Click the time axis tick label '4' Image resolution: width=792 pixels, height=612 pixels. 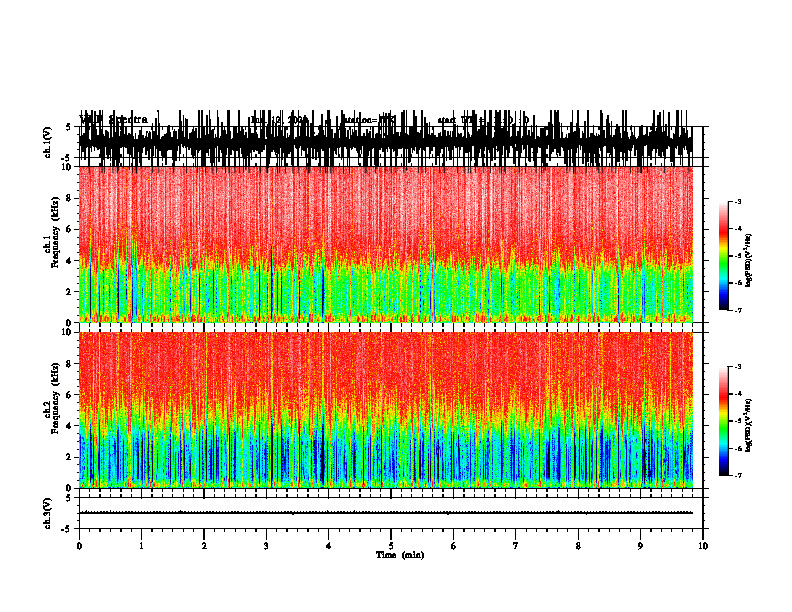[329, 546]
